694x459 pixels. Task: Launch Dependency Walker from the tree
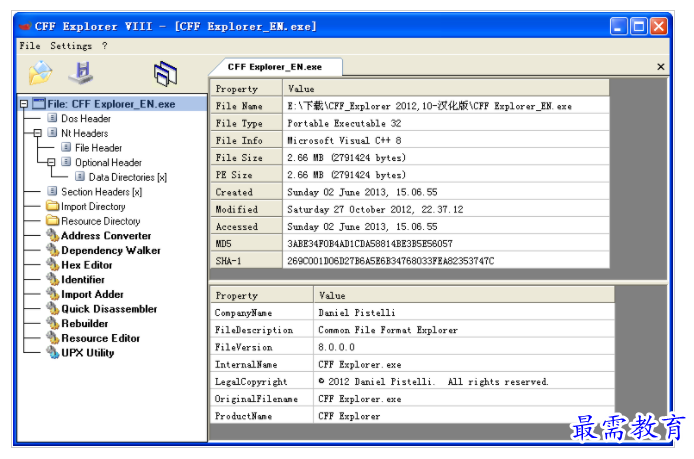click(111, 250)
